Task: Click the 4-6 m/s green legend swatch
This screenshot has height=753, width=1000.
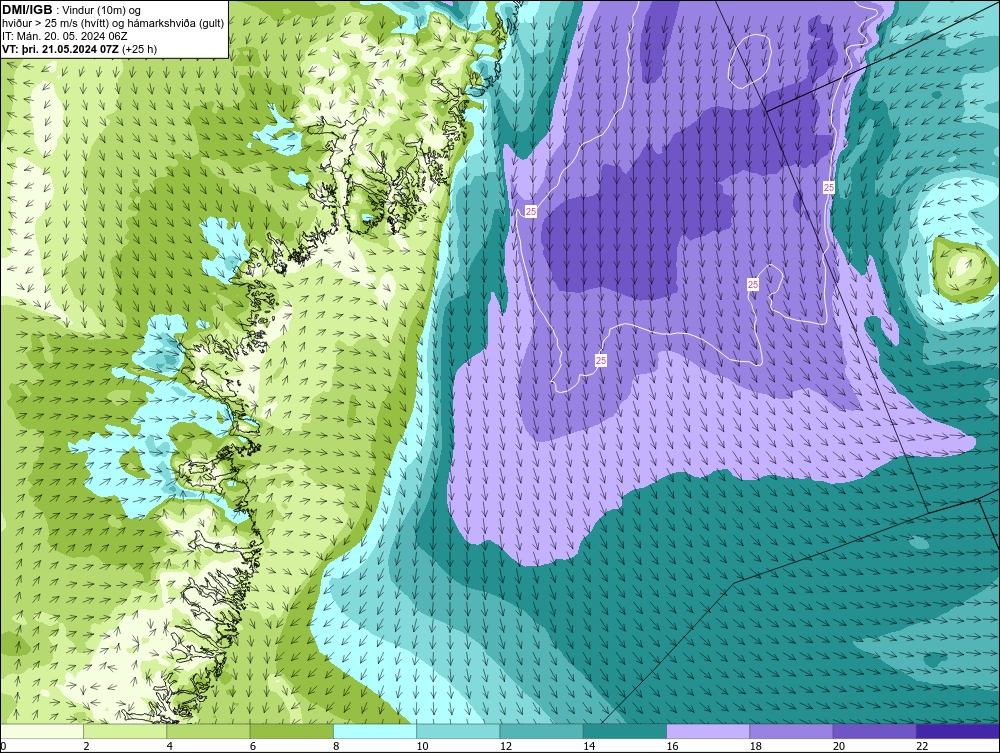Action: click(x=209, y=731)
